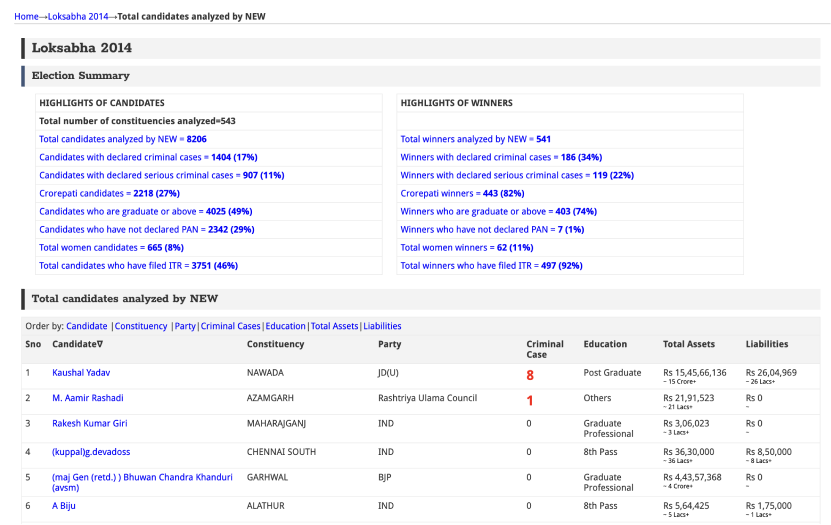Open the Loksabha 2014 breadcrumb link
Image resolution: width=831 pixels, height=525 pixels.
[78, 16]
